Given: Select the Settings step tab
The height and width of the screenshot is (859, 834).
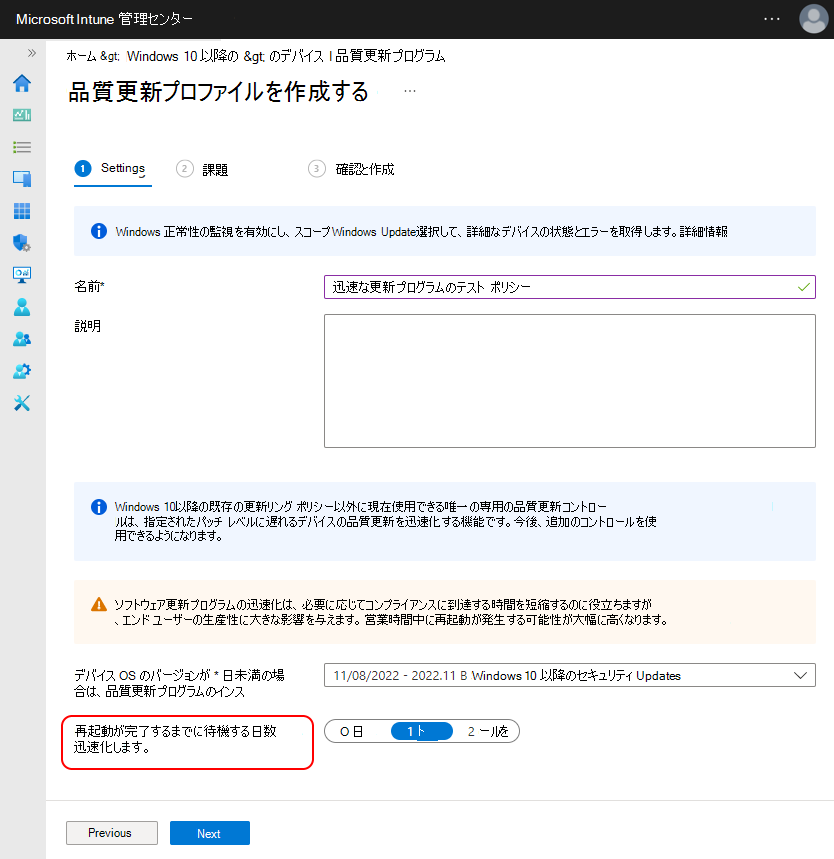Looking at the screenshot, I should coord(112,169).
